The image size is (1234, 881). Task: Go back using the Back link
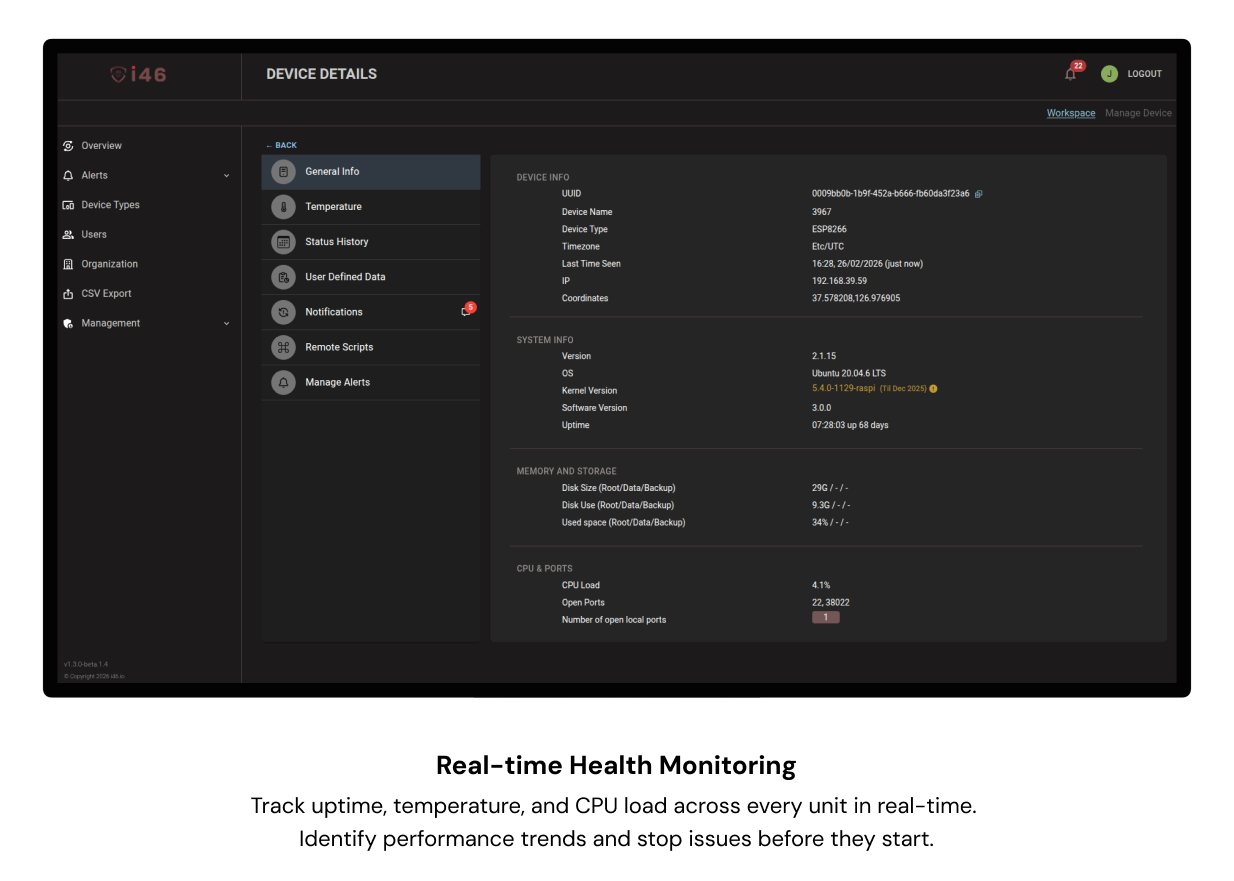coord(282,145)
